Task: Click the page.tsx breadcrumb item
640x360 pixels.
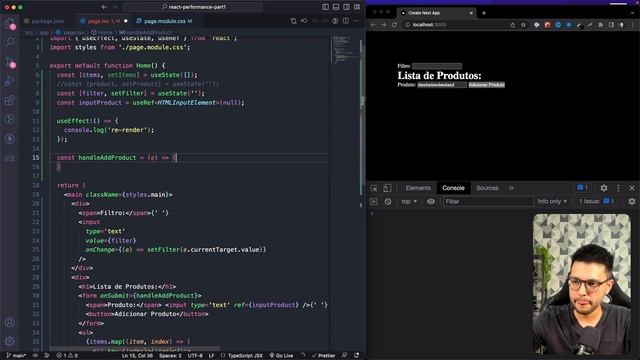Action: 70,32
